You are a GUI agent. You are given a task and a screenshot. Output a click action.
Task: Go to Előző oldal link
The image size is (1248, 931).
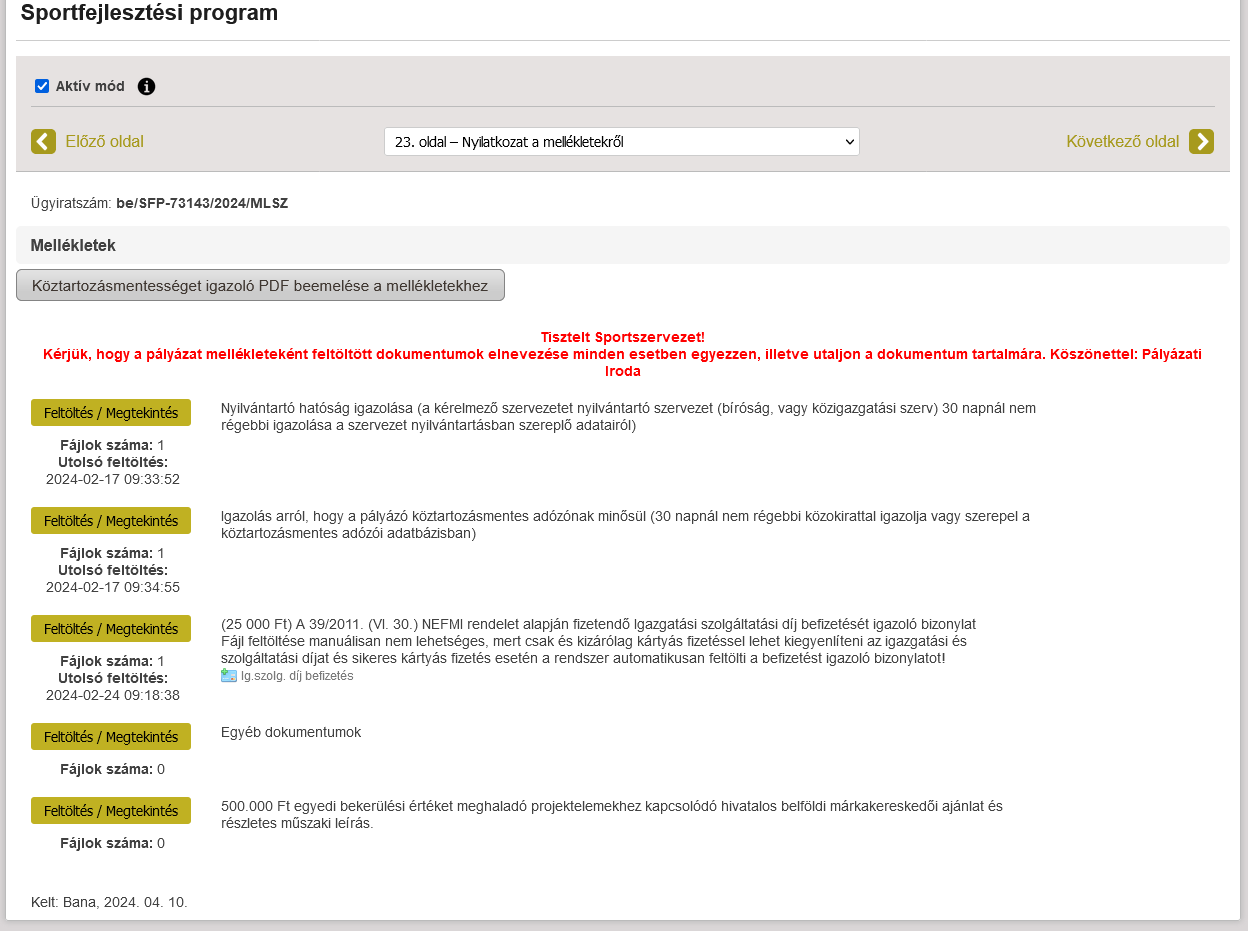pyautogui.click(x=104, y=141)
